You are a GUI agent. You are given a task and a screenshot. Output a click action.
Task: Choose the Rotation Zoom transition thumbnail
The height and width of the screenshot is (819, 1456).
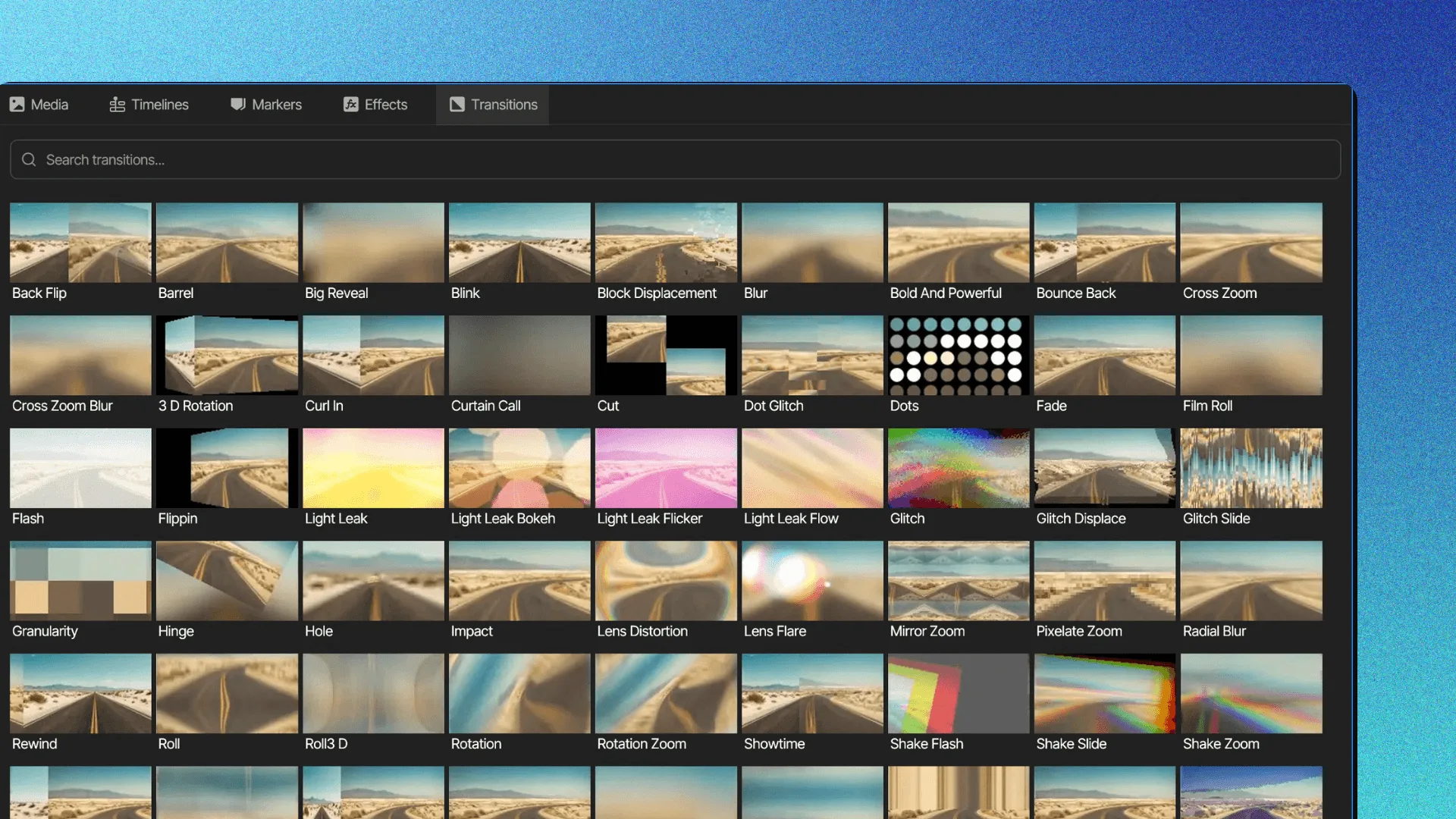pos(666,693)
